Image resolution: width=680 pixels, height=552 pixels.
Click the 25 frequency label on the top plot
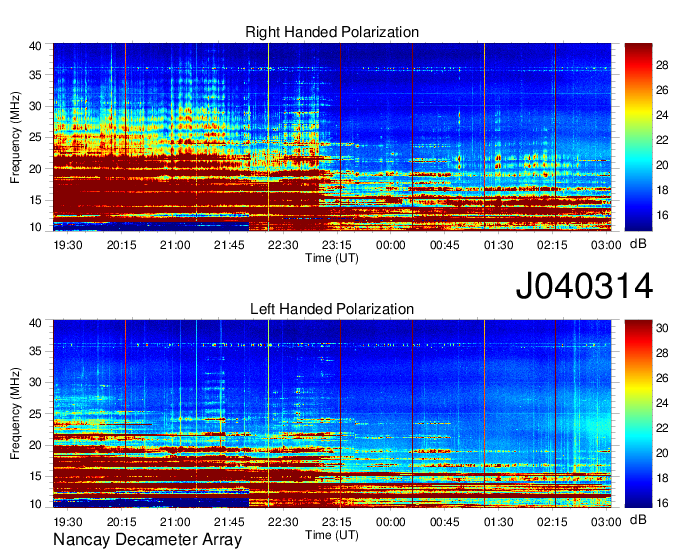tap(35, 137)
